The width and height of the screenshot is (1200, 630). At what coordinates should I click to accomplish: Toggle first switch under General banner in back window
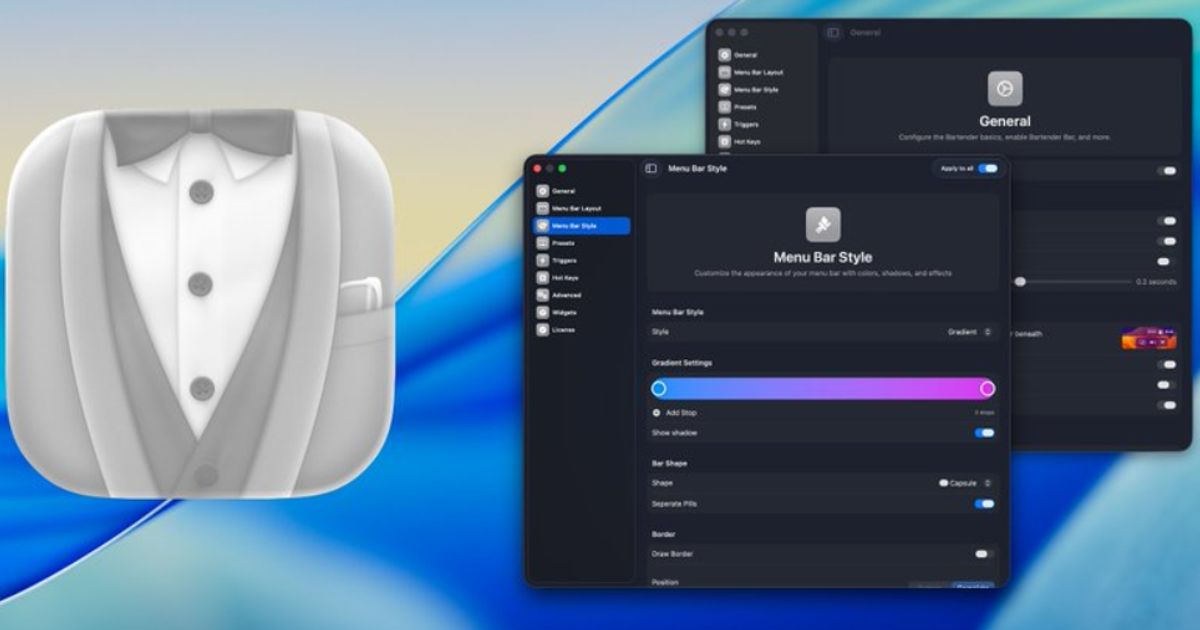[1167, 171]
